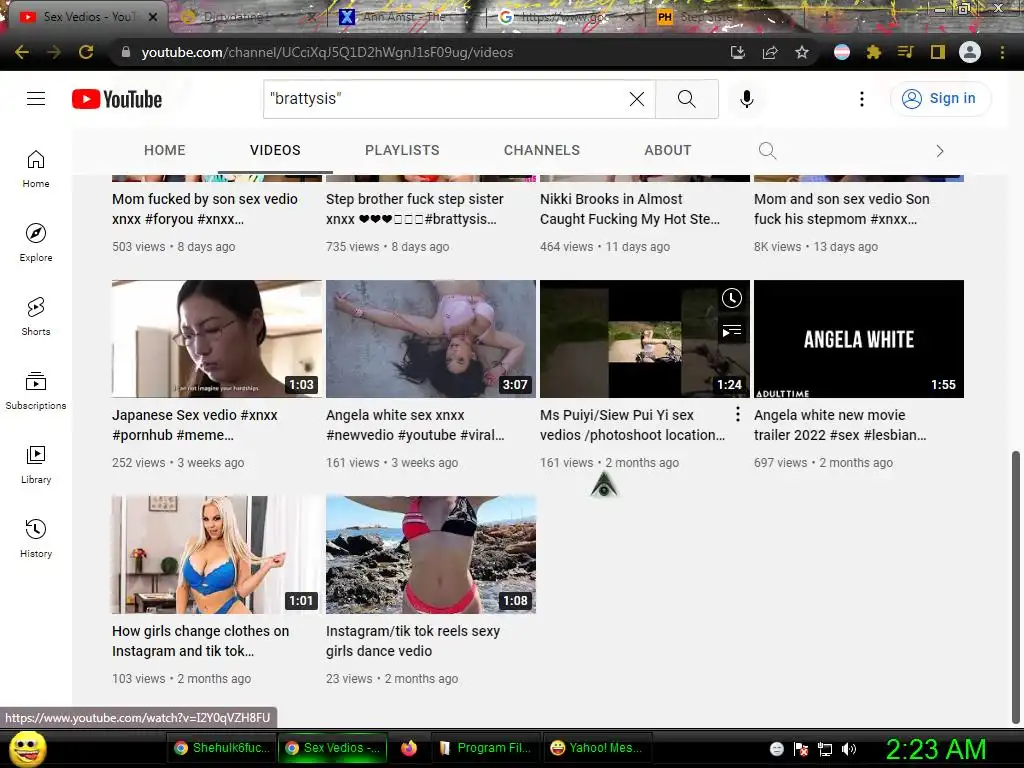Bookmark the page with the star icon
Image resolution: width=1024 pixels, height=768 pixels.
pyautogui.click(x=802, y=52)
